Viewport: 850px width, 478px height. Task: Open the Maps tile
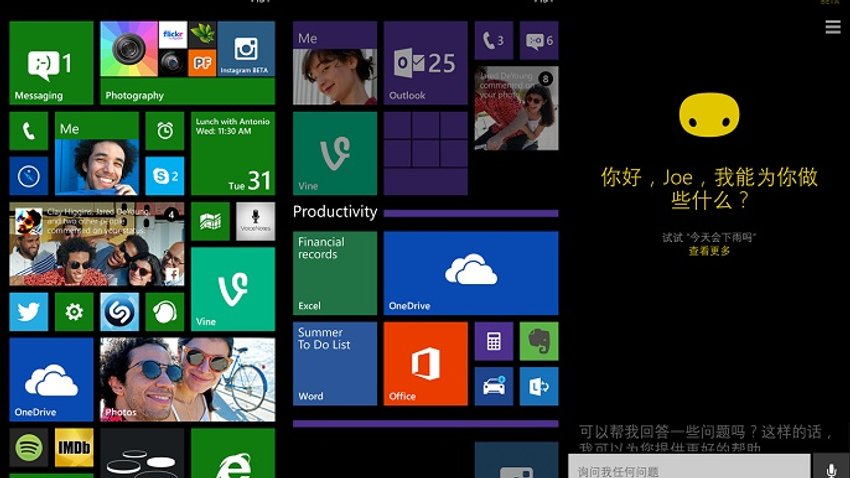pyautogui.click(x=210, y=222)
